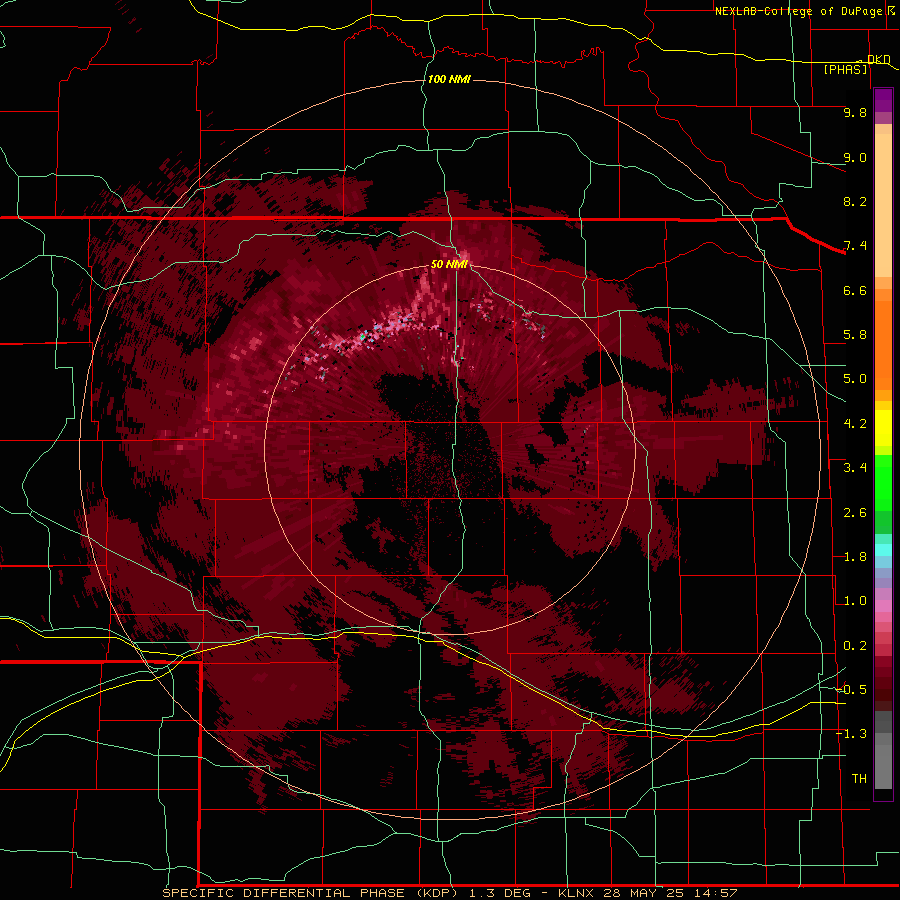Click the cyan segment of color bar
The image size is (900, 900).
coord(883,550)
